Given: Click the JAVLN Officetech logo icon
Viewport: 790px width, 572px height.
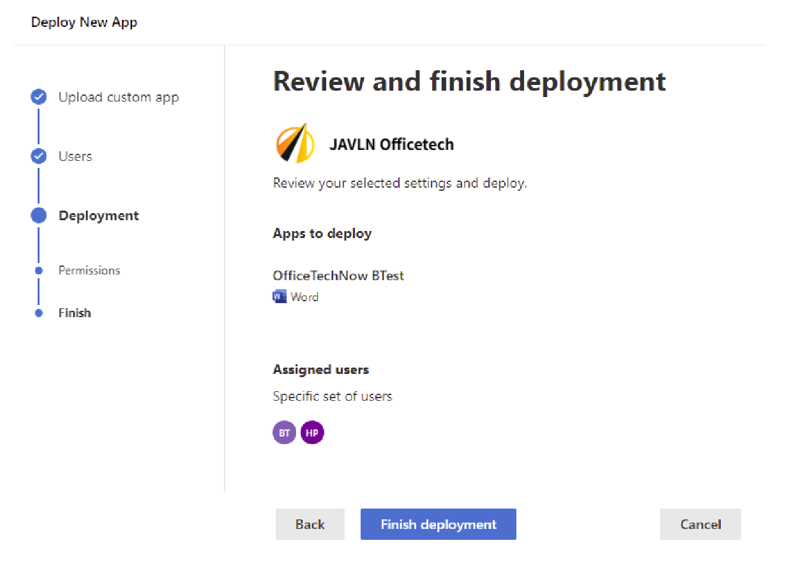Looking at the screenshot, I should [295, 144].
